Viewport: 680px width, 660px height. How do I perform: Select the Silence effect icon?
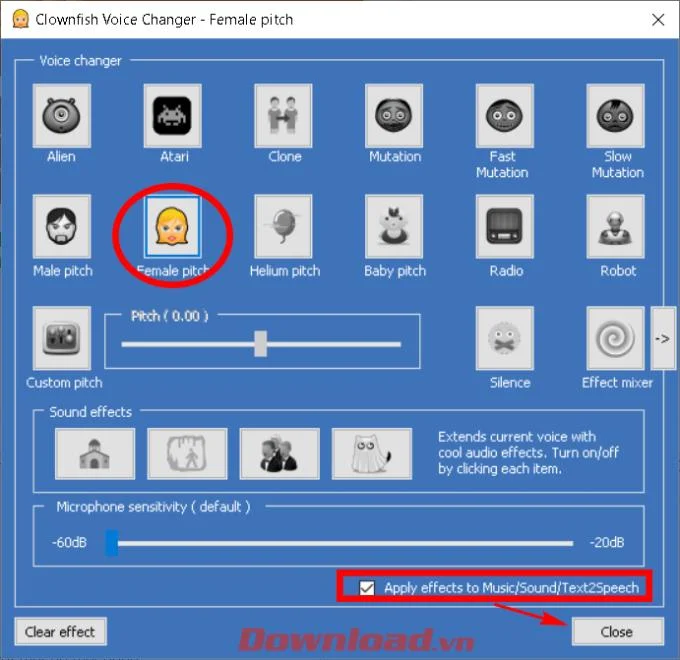[x=504, y=338]
